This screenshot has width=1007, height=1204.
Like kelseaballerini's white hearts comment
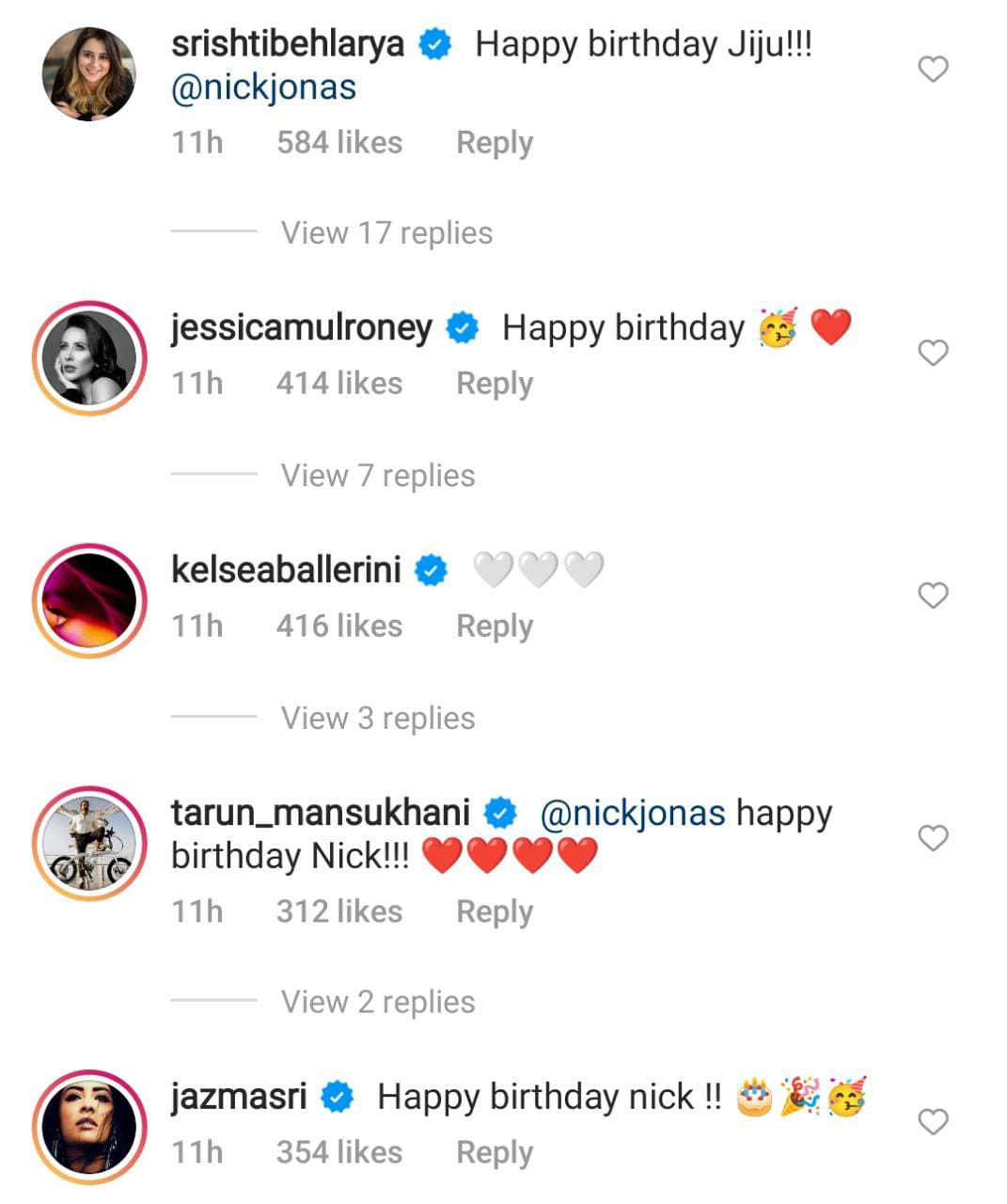pos(932,595)
